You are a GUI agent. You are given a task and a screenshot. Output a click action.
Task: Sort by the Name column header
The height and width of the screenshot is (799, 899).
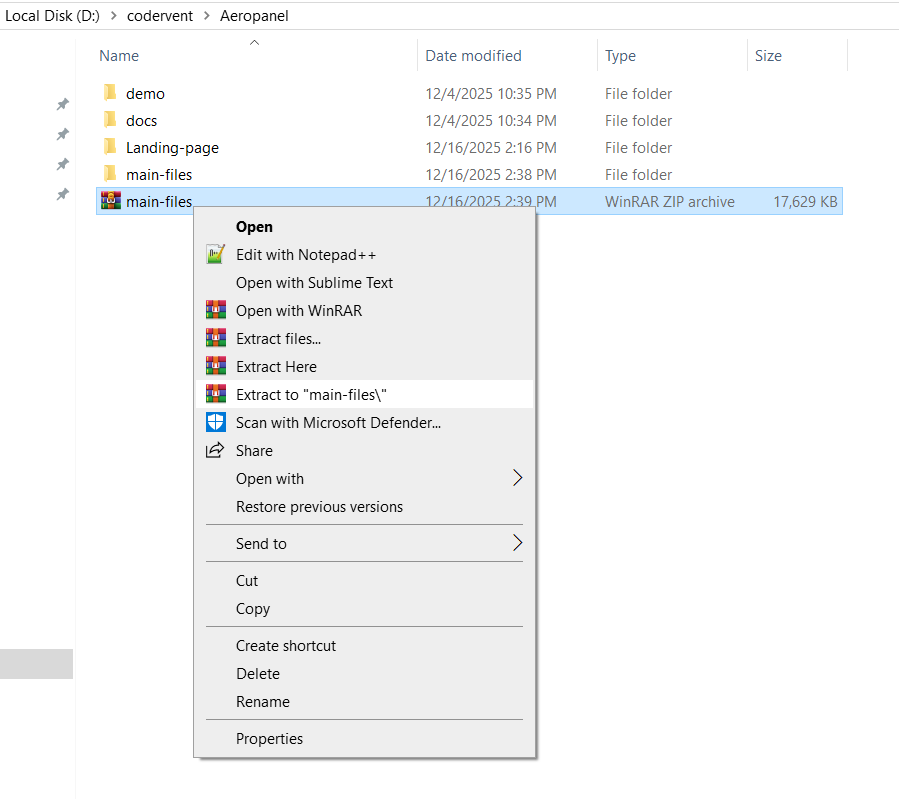point(119,56)
